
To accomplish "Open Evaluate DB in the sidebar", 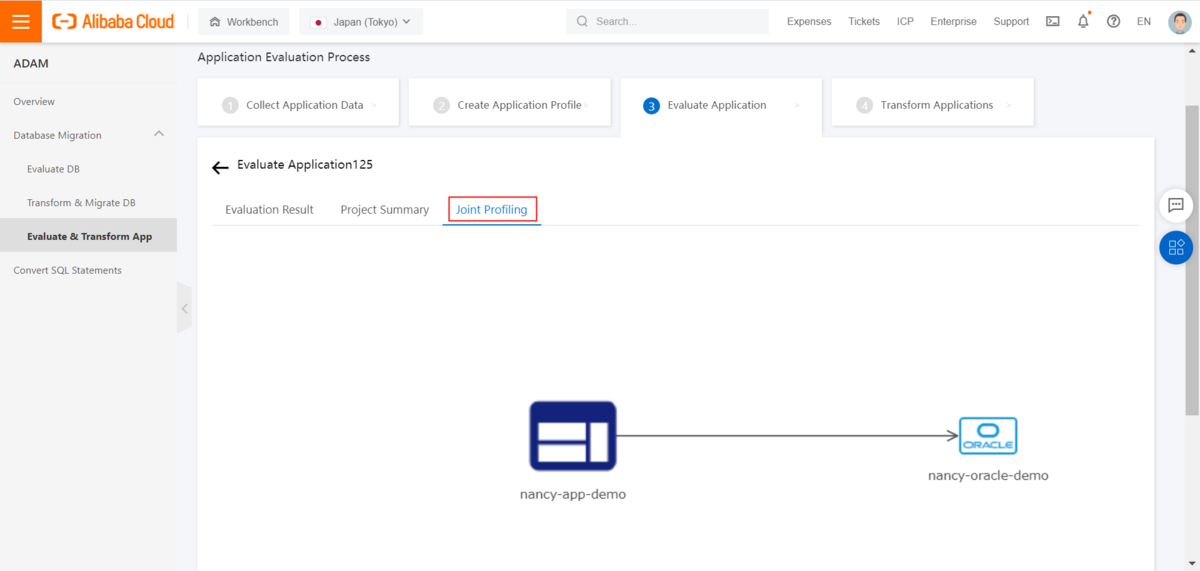I will pos(53,169).
